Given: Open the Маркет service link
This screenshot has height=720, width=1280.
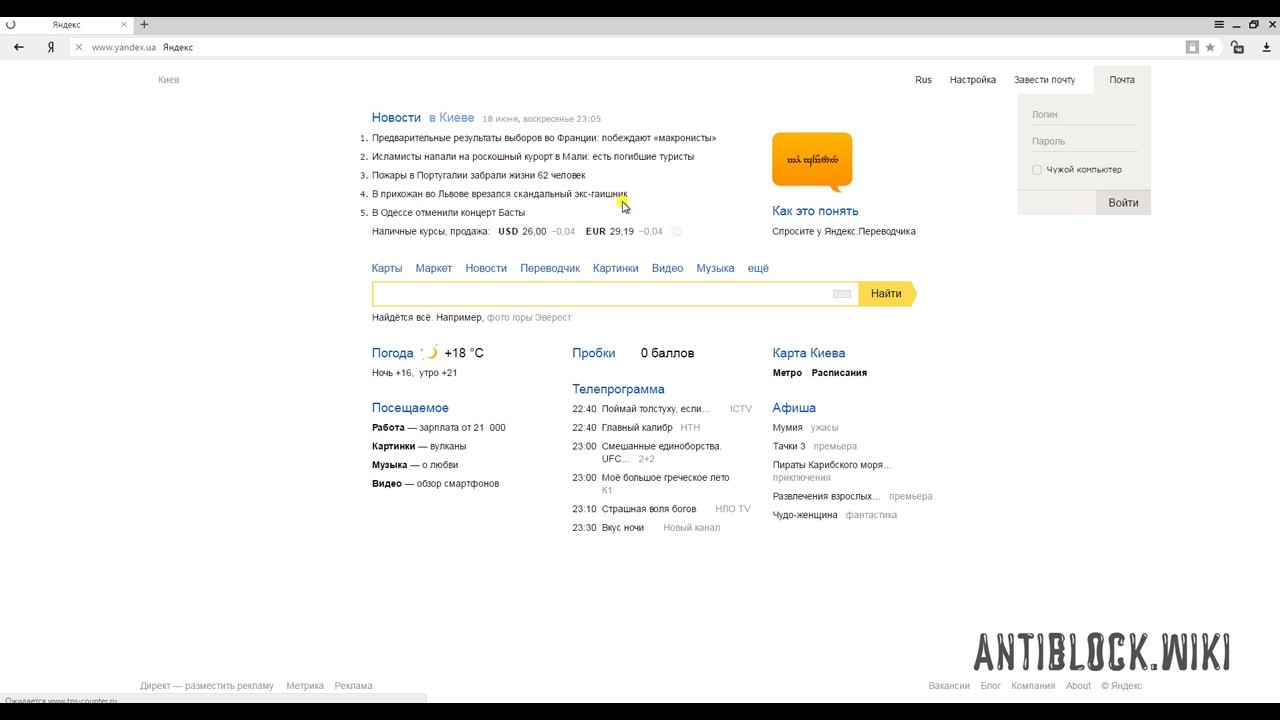Looking at the screenshot, I should coord(434,268).
